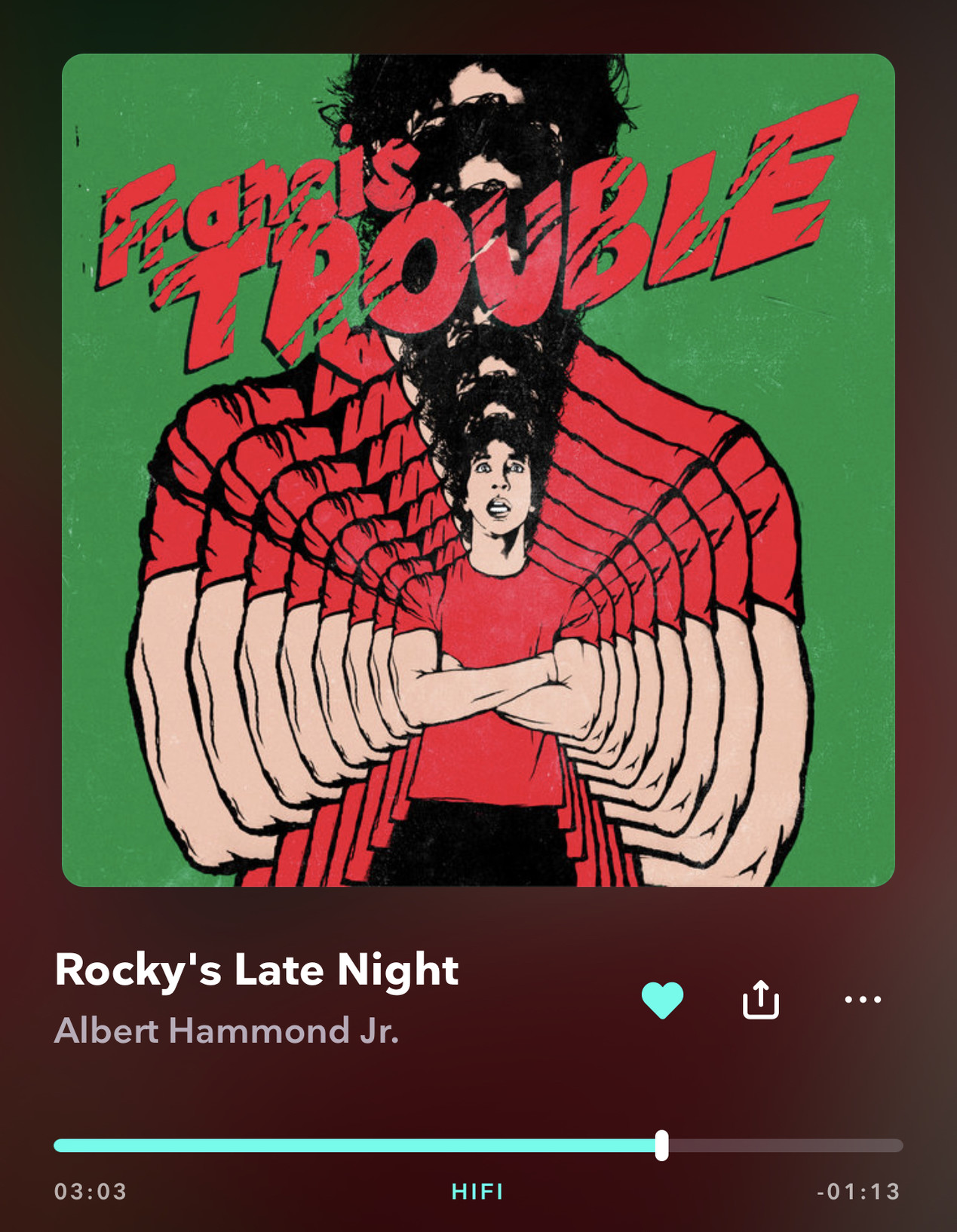This screenshot has height=1232, width=957.
Task: Click the playback progress slider knob
Action: coord(661,1145)
